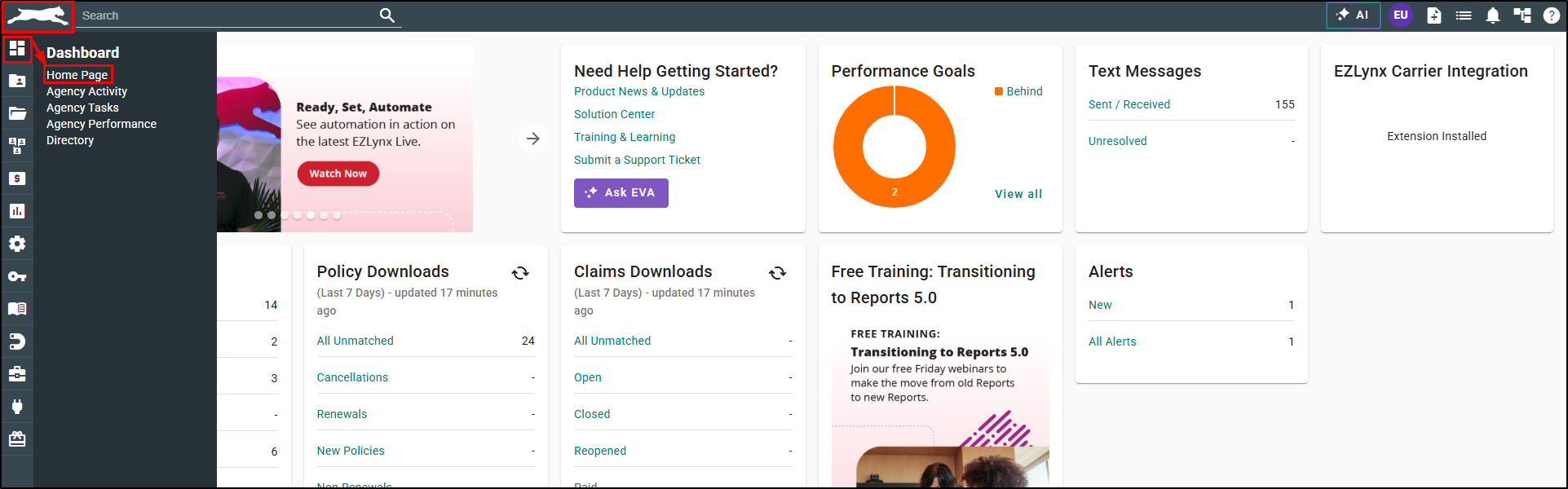Open Cancellations in Policy Downloads
This screenshot has height=489, width=1568.
coord(352,377)
